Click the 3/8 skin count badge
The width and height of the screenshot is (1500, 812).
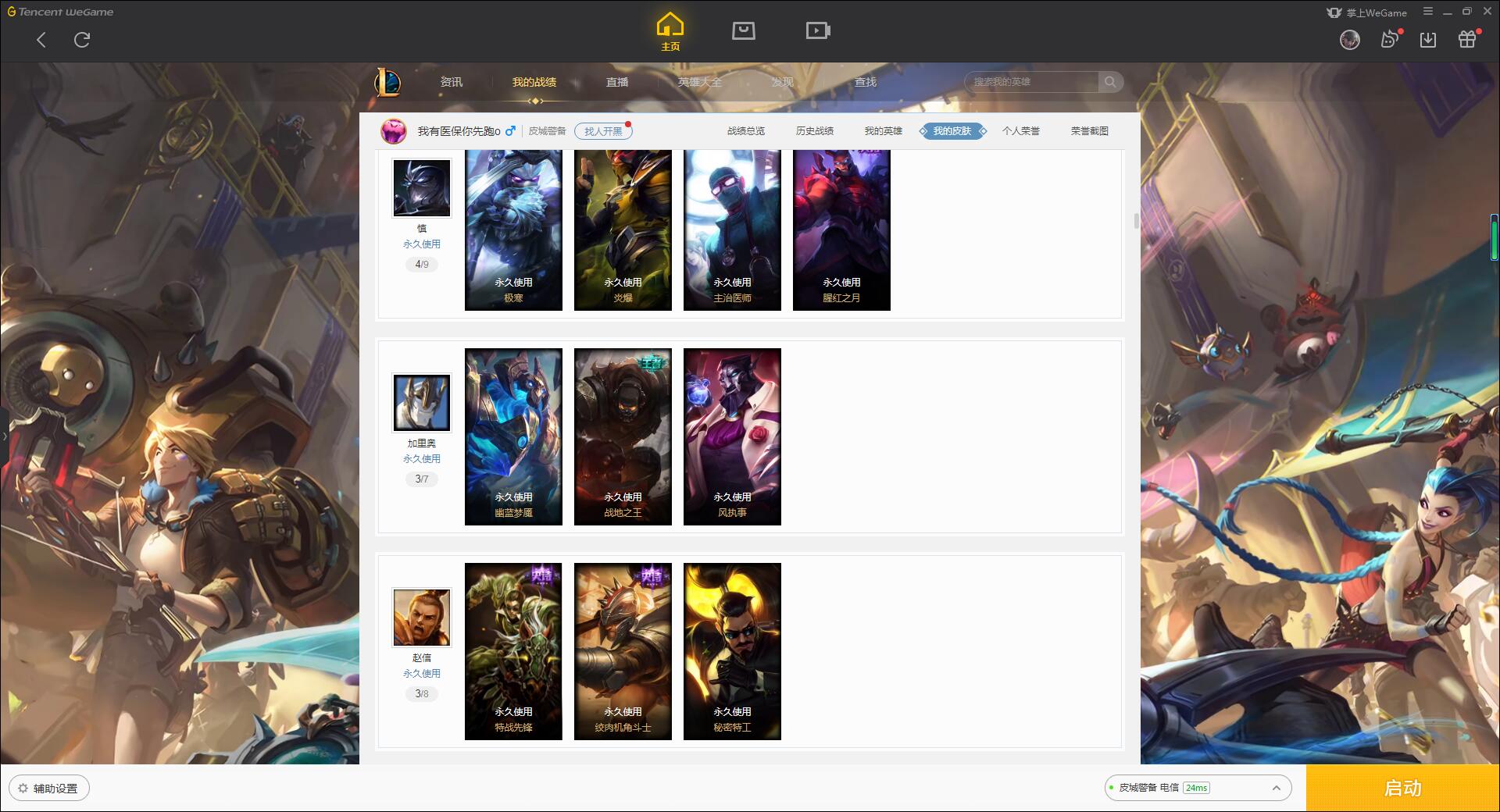click(x=422, y=694)
